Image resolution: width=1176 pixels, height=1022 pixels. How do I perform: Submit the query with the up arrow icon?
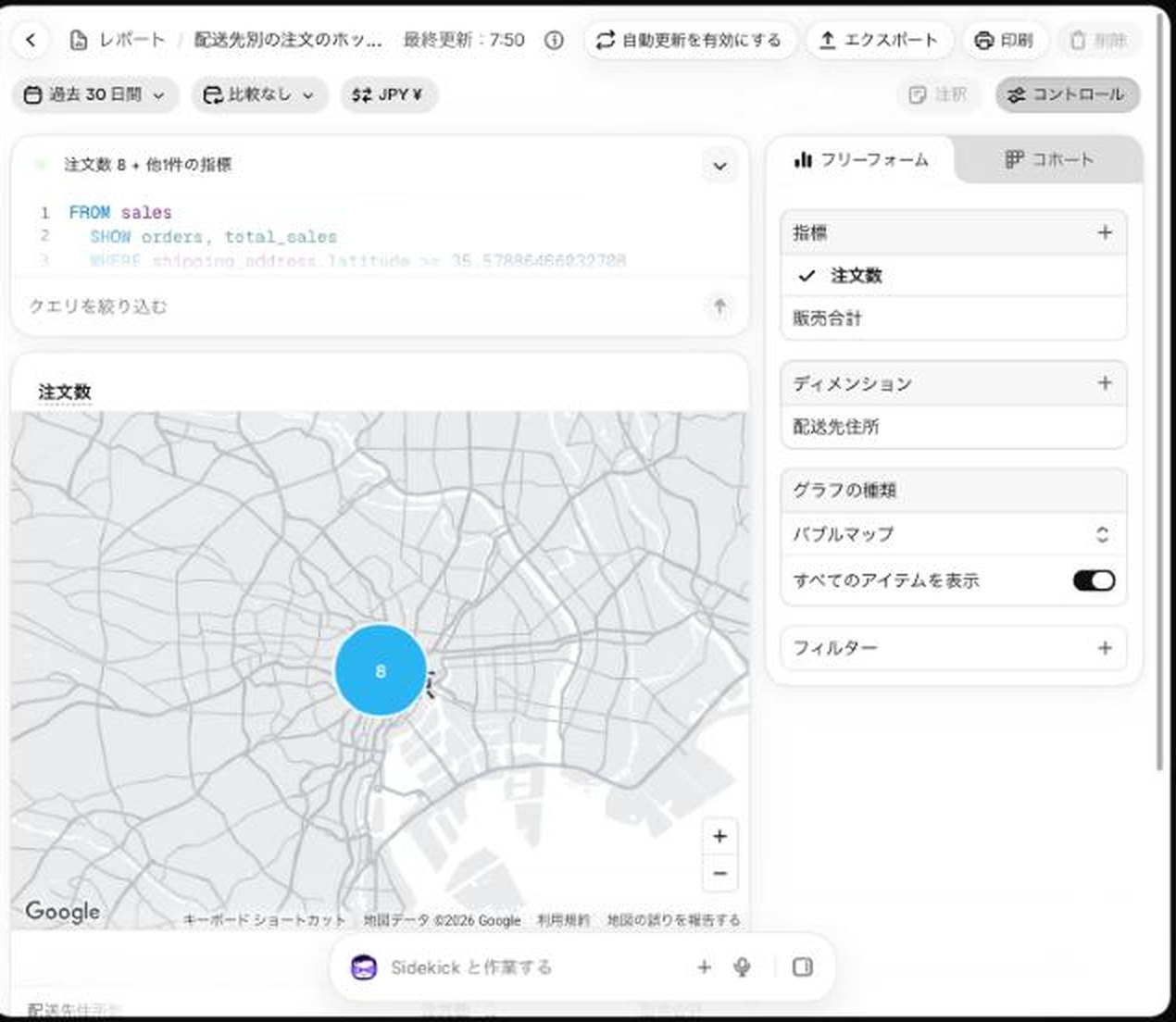point(719,306)
